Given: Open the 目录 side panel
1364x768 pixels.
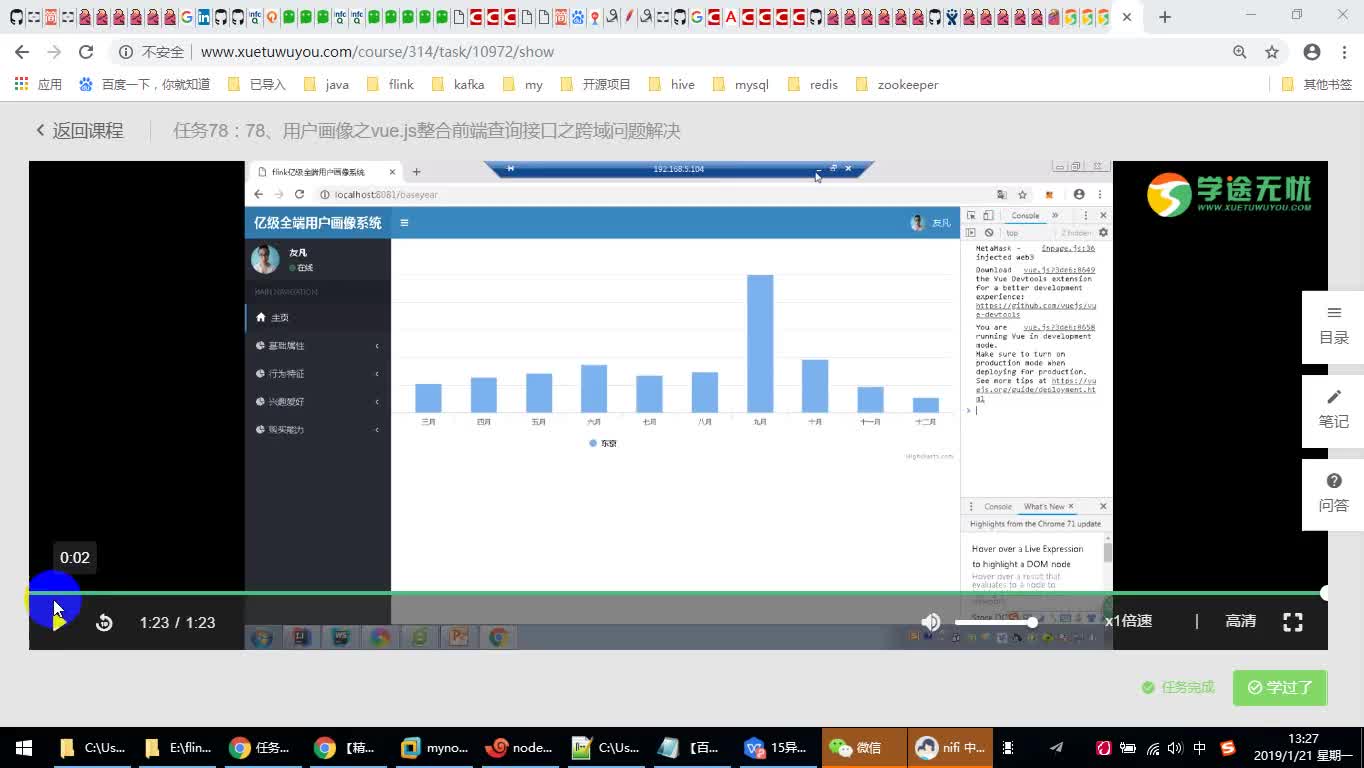Looking at the screenshot, I should click(x=1333, y=327).
